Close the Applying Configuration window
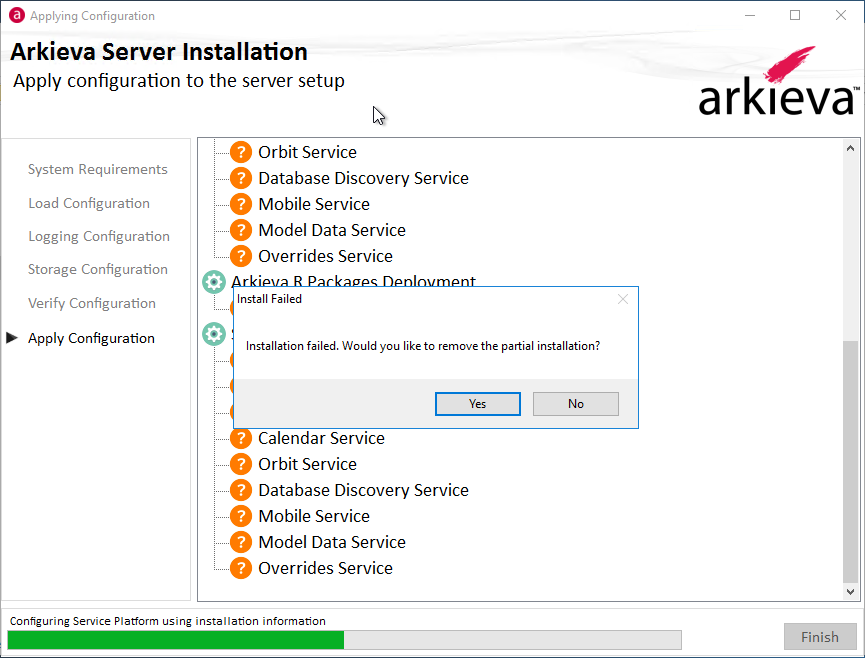The height and width of the screenshot is (658, 865). click(x=841, y=15)
